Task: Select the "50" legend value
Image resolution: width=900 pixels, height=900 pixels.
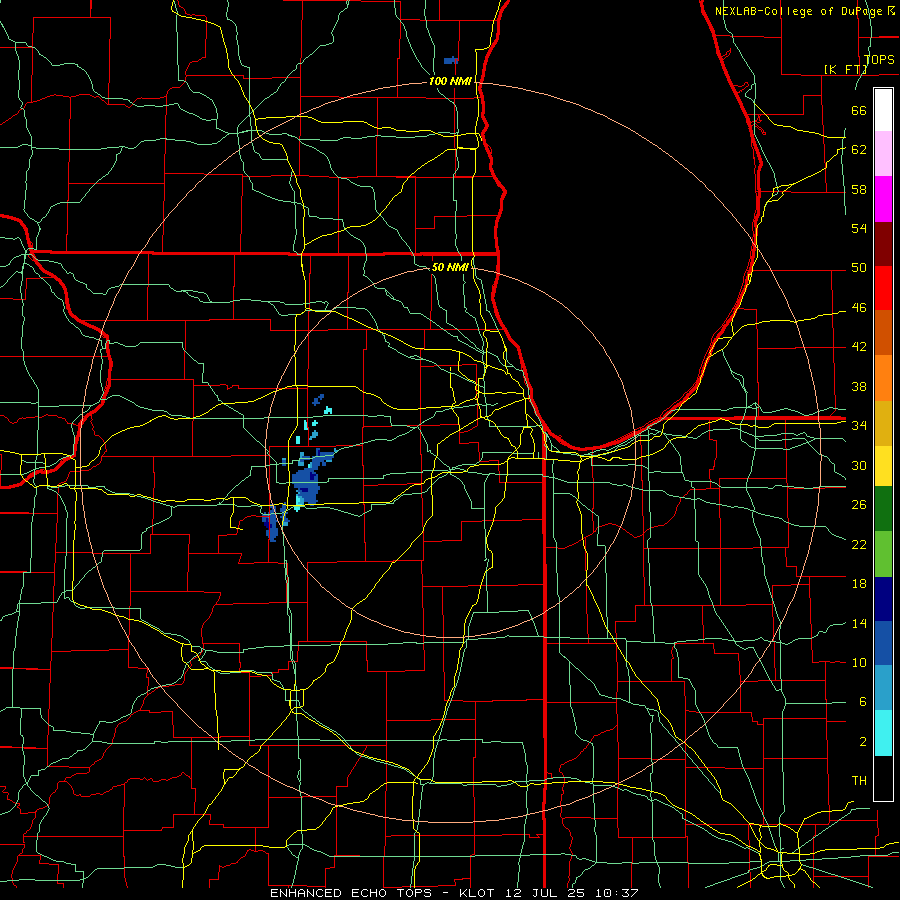Action: click(x=859, y=268)
